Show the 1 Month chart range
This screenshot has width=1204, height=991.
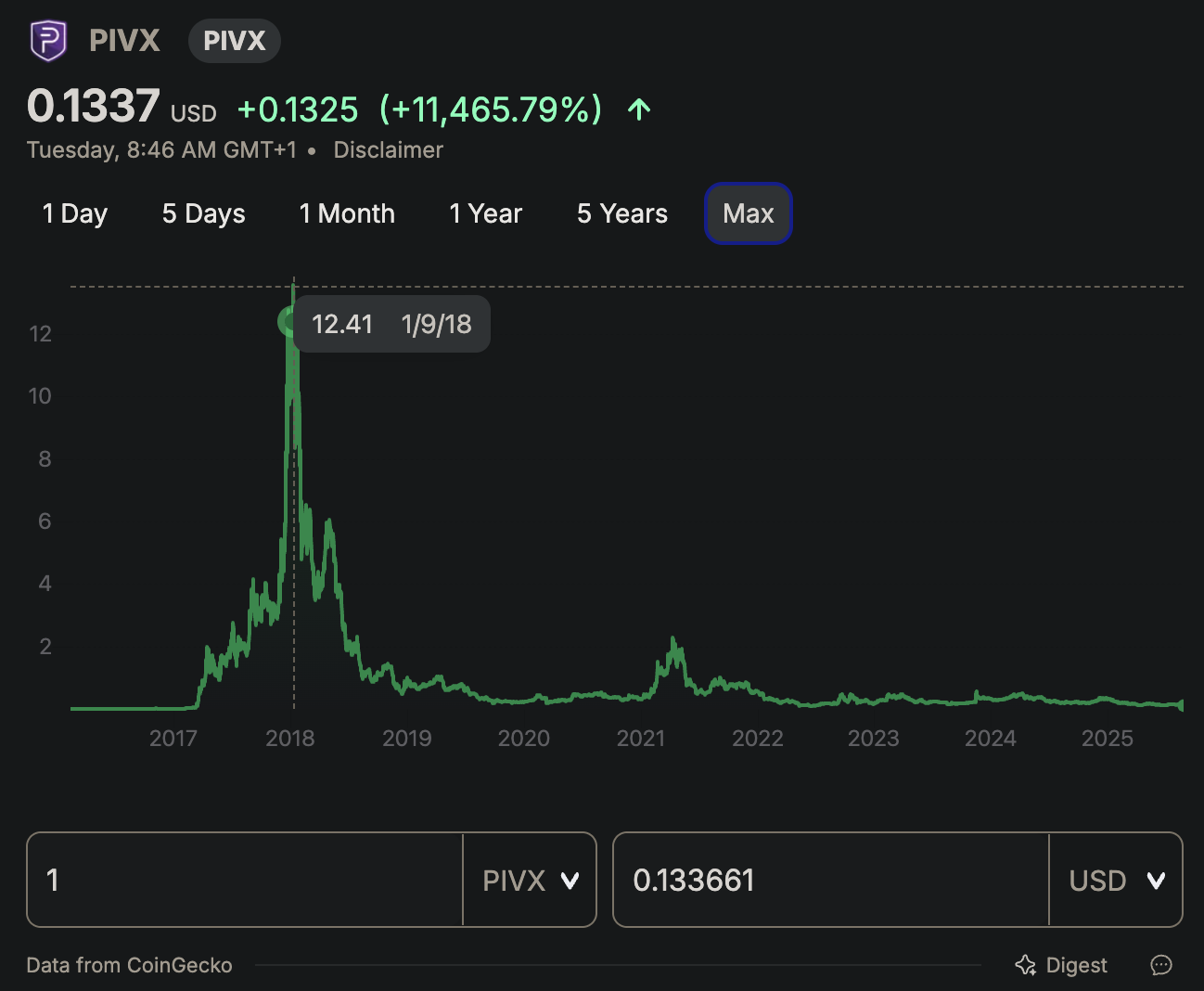tap(347, 213)
